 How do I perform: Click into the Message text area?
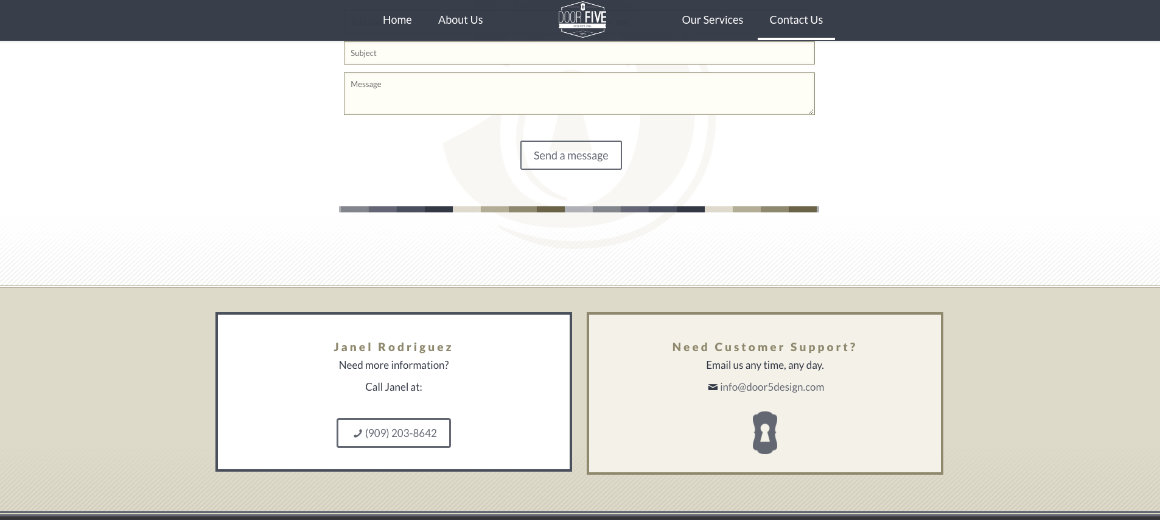(579, 93)
